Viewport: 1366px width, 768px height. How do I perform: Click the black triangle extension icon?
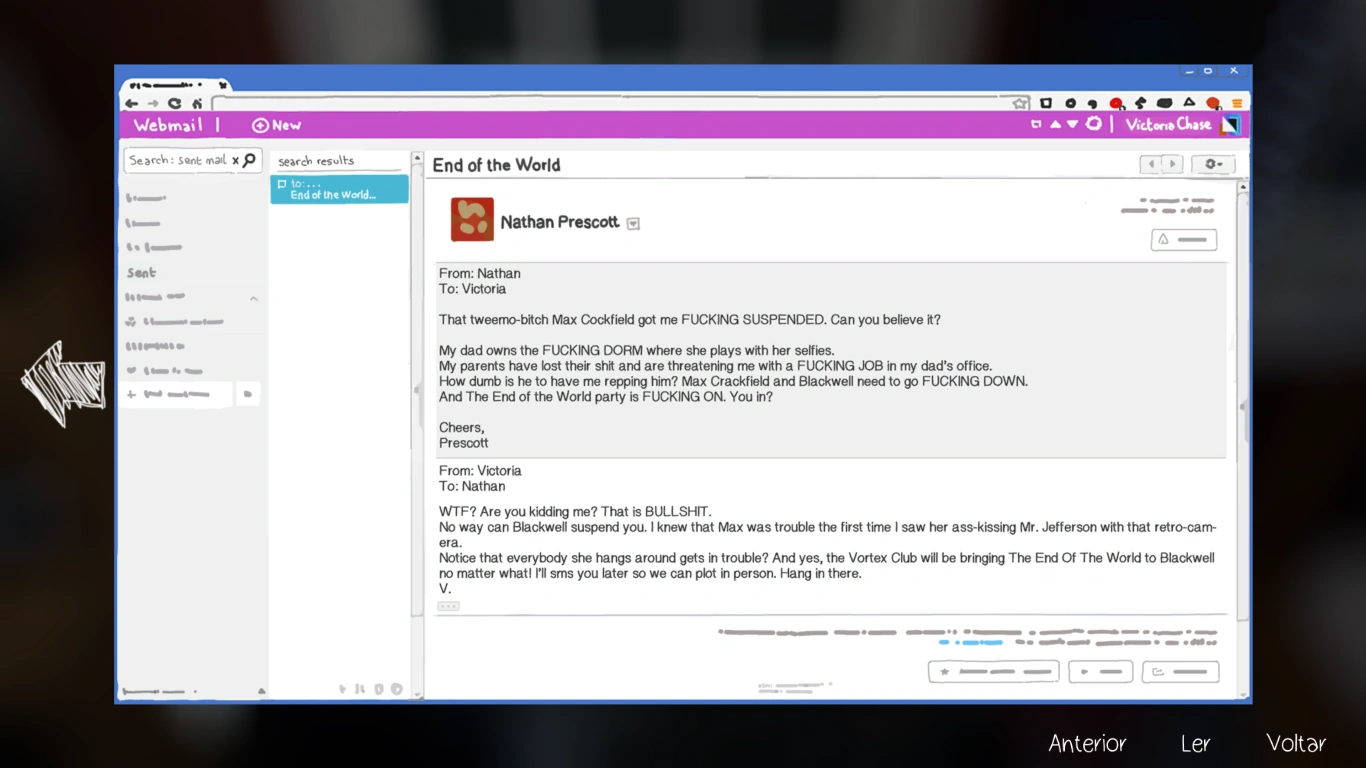[x=1189, y=102]
